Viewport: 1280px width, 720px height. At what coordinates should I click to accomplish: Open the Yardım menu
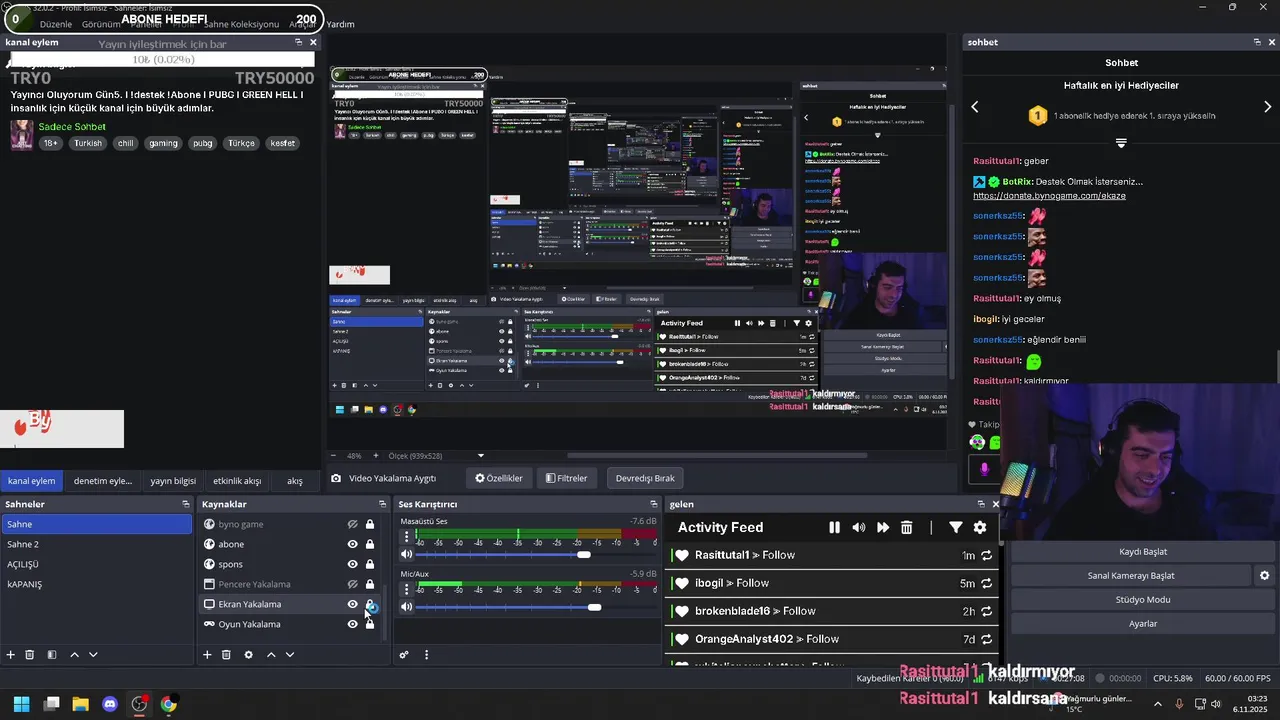click(340, 24)
